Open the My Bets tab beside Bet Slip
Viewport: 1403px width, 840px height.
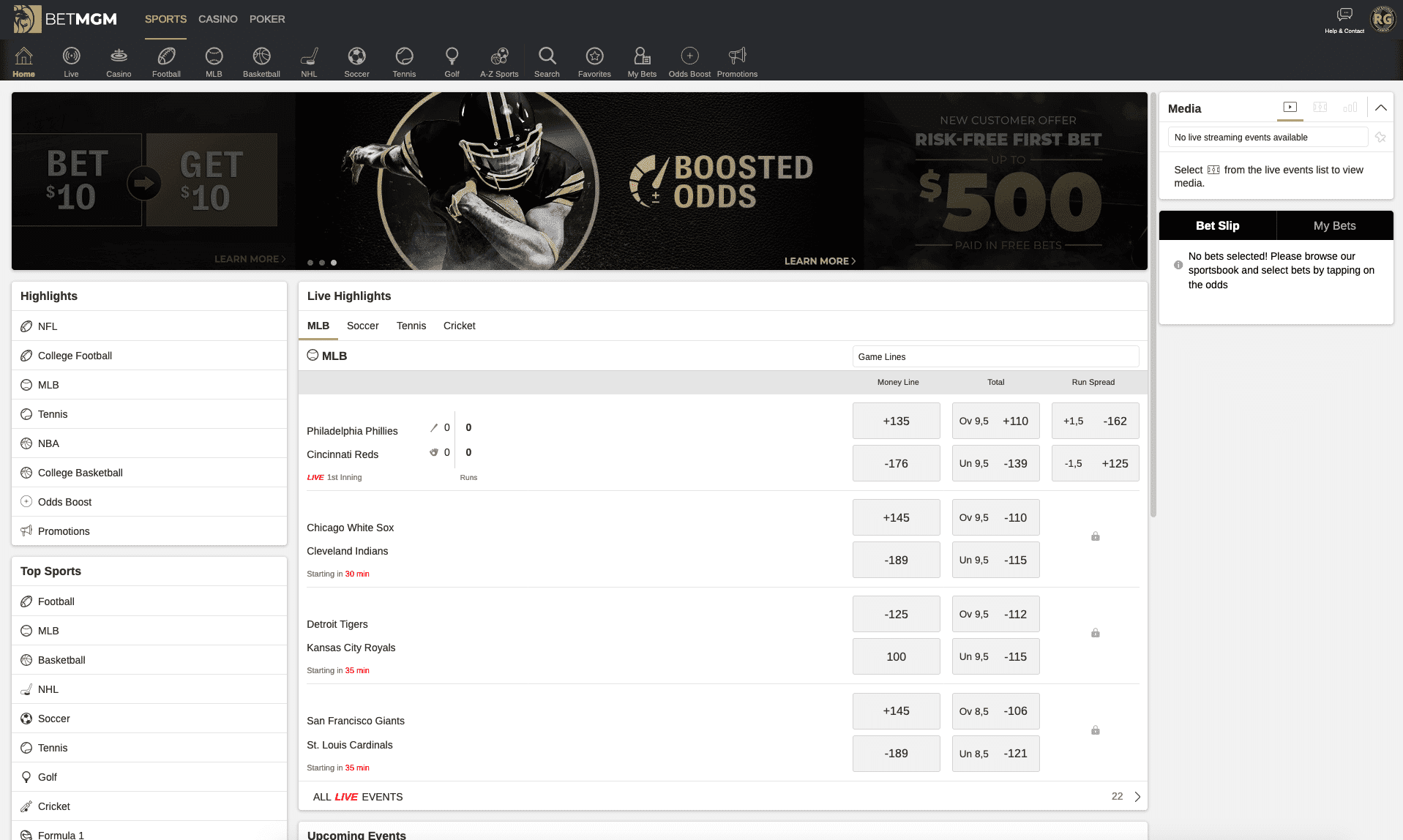tap(1335, 225)
